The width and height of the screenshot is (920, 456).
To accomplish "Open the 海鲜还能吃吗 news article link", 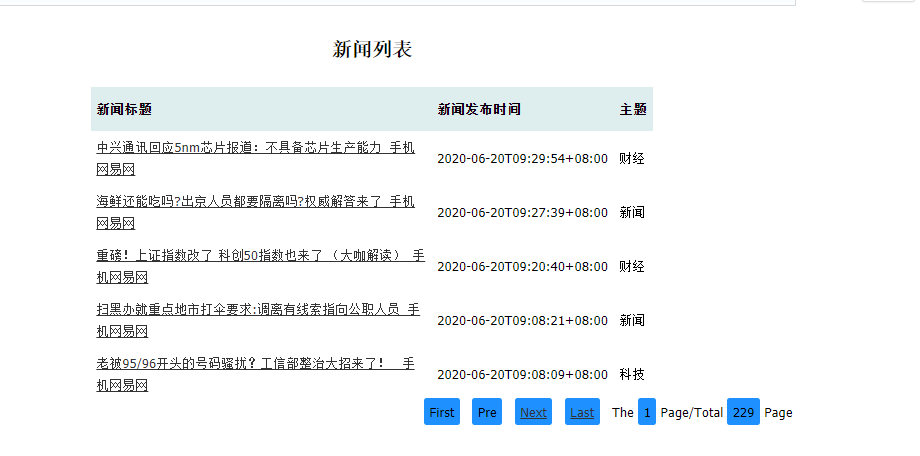I will click(x=255, y=212).
